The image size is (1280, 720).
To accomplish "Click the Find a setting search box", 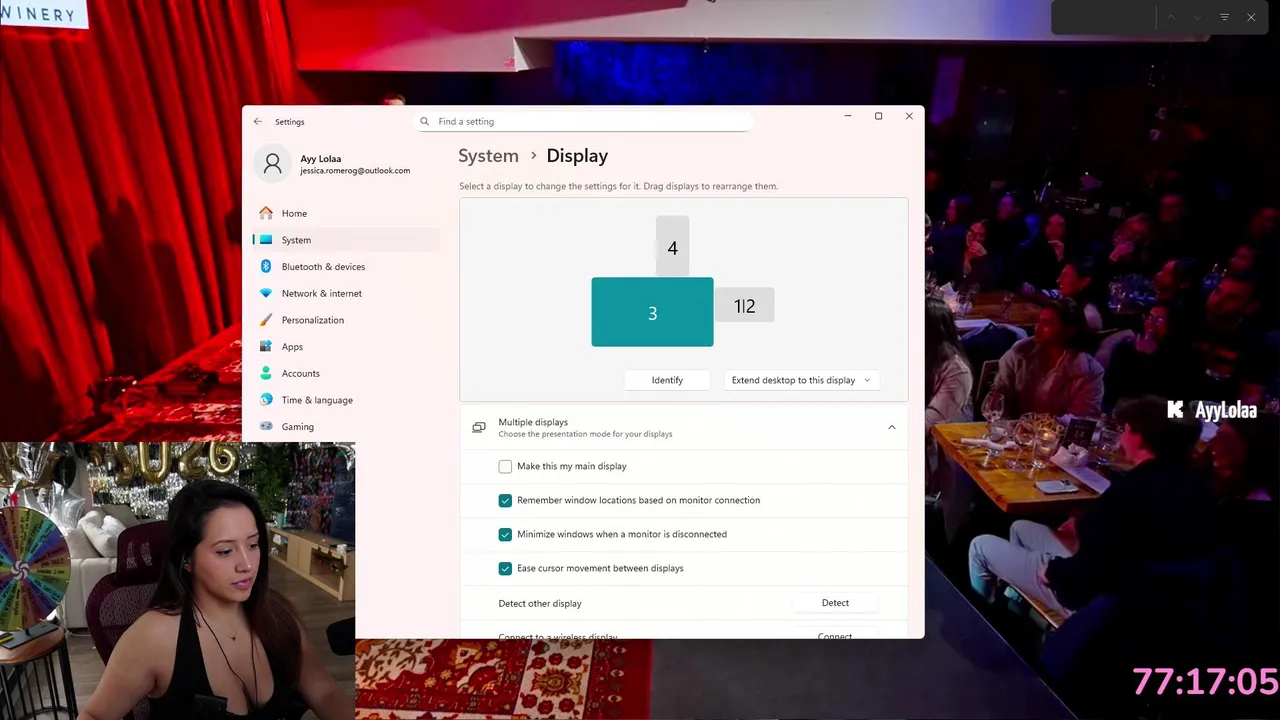I will point(583,122).
